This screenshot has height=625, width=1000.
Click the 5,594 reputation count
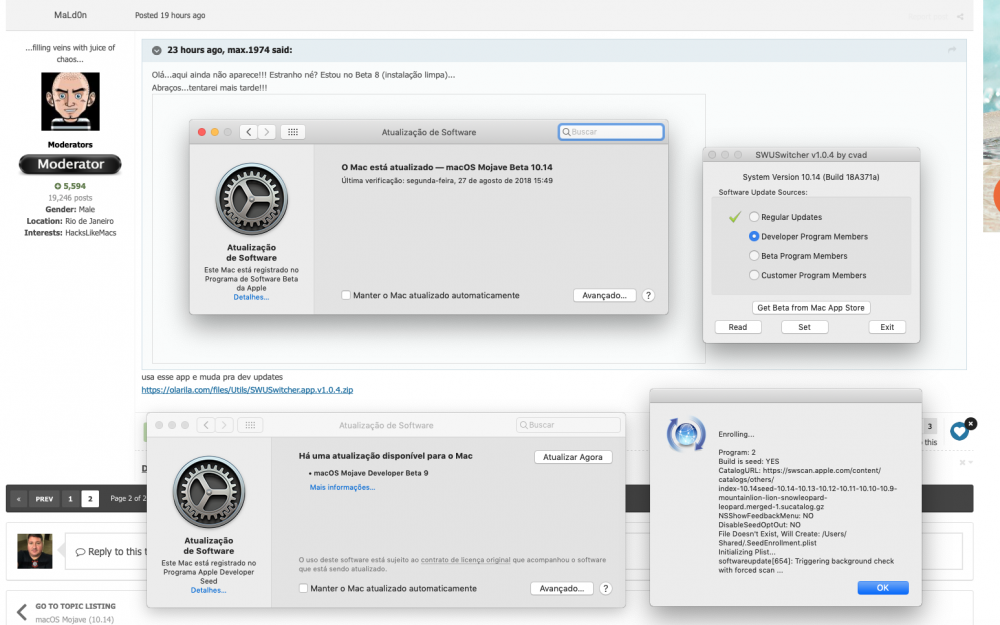(70, 186)
